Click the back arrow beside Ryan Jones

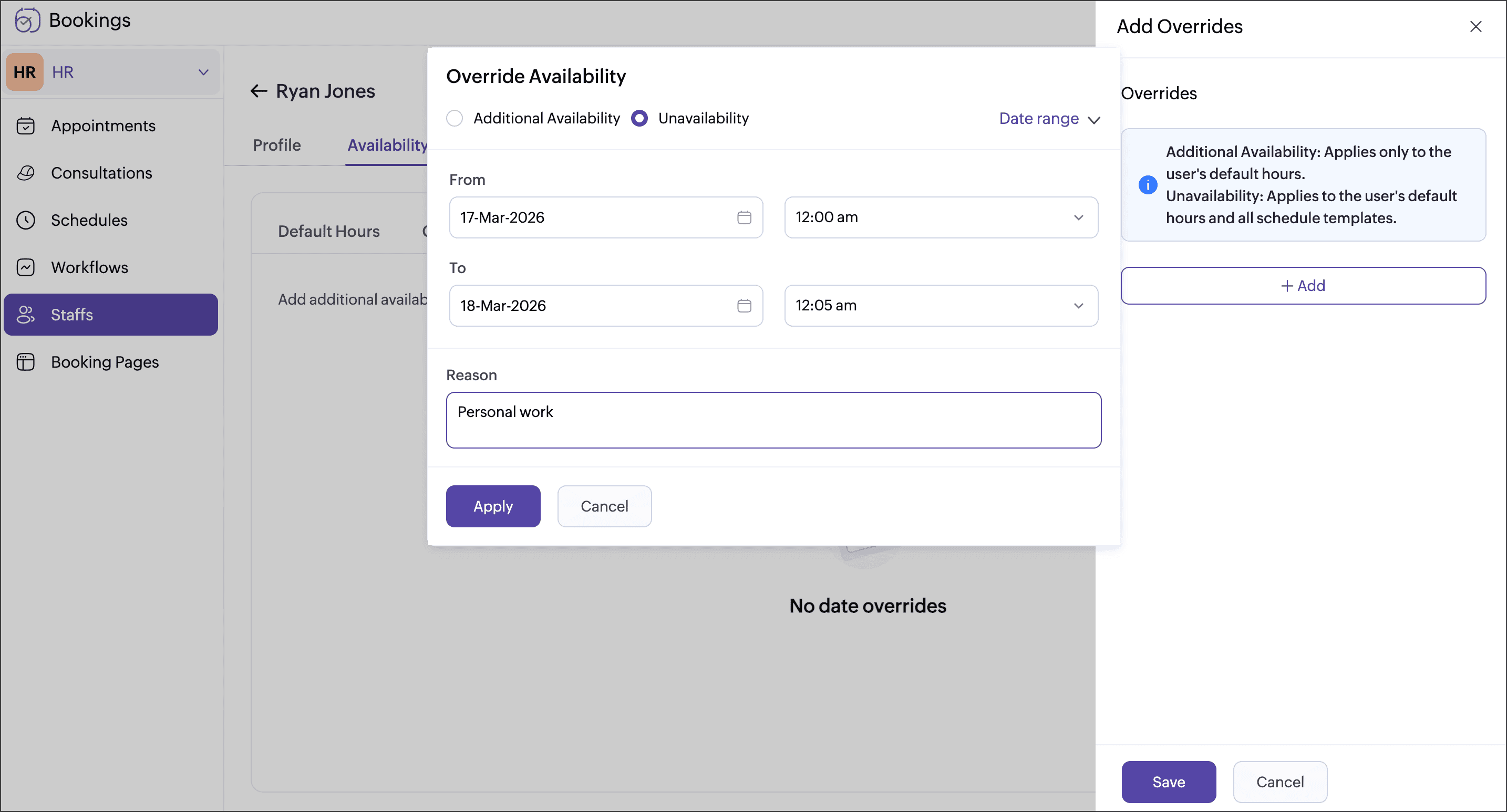pyautogui.click(x=259, y=91)
